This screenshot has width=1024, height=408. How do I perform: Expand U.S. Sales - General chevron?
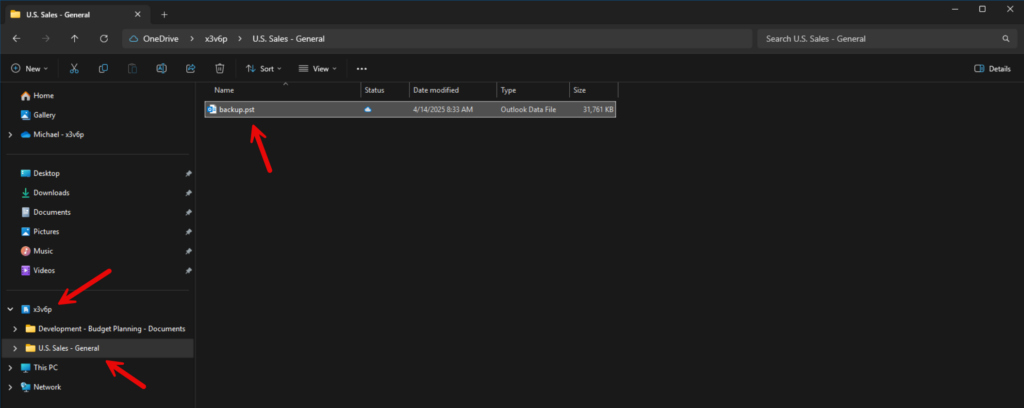click(15, 348)
